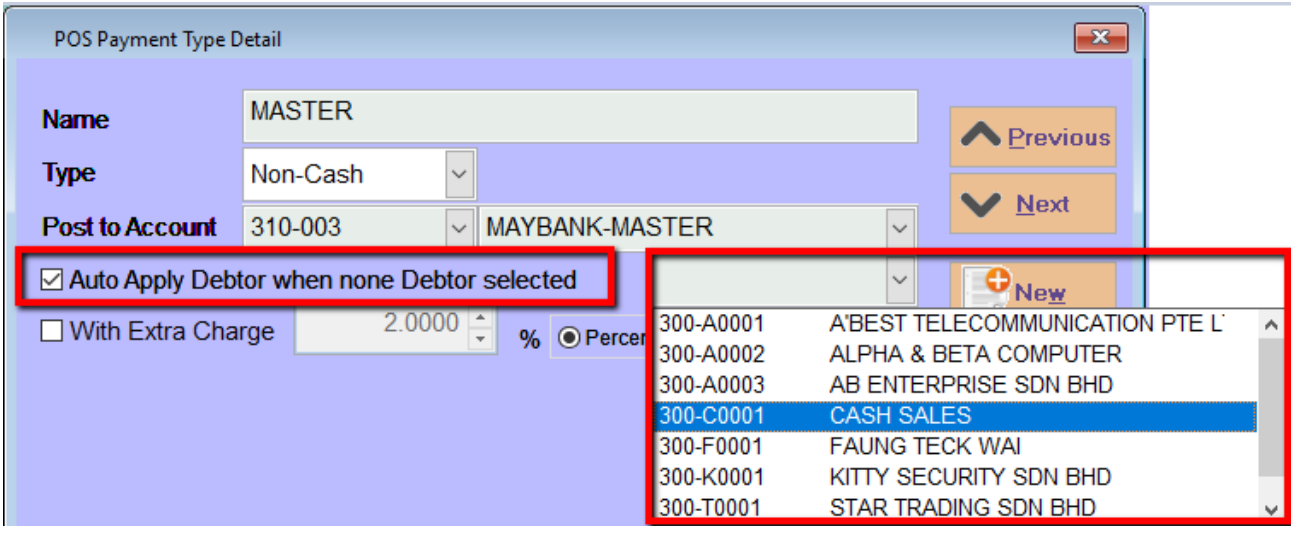Screen dimensions: 1297x534
Task: Click the Next record button
Action: tap(1032, 204)
